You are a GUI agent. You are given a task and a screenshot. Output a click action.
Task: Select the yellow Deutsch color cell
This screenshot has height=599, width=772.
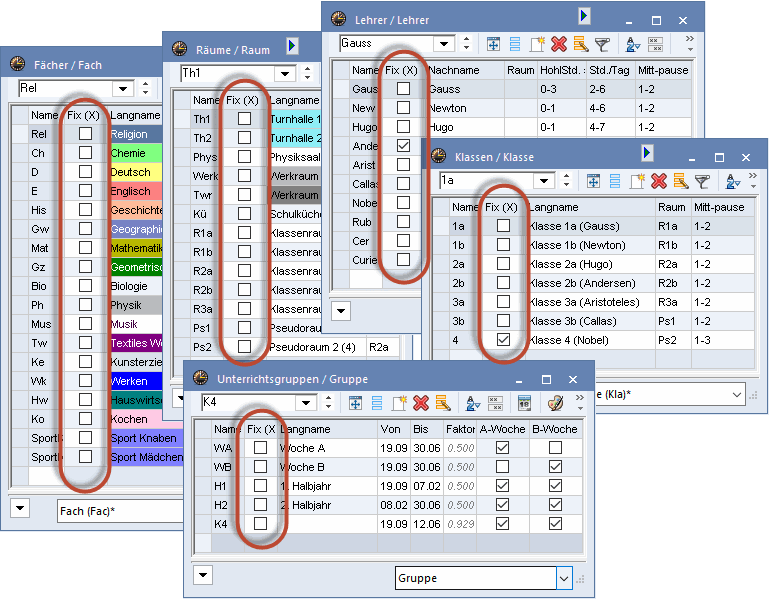pyautogui.click(x=136, y=172)
